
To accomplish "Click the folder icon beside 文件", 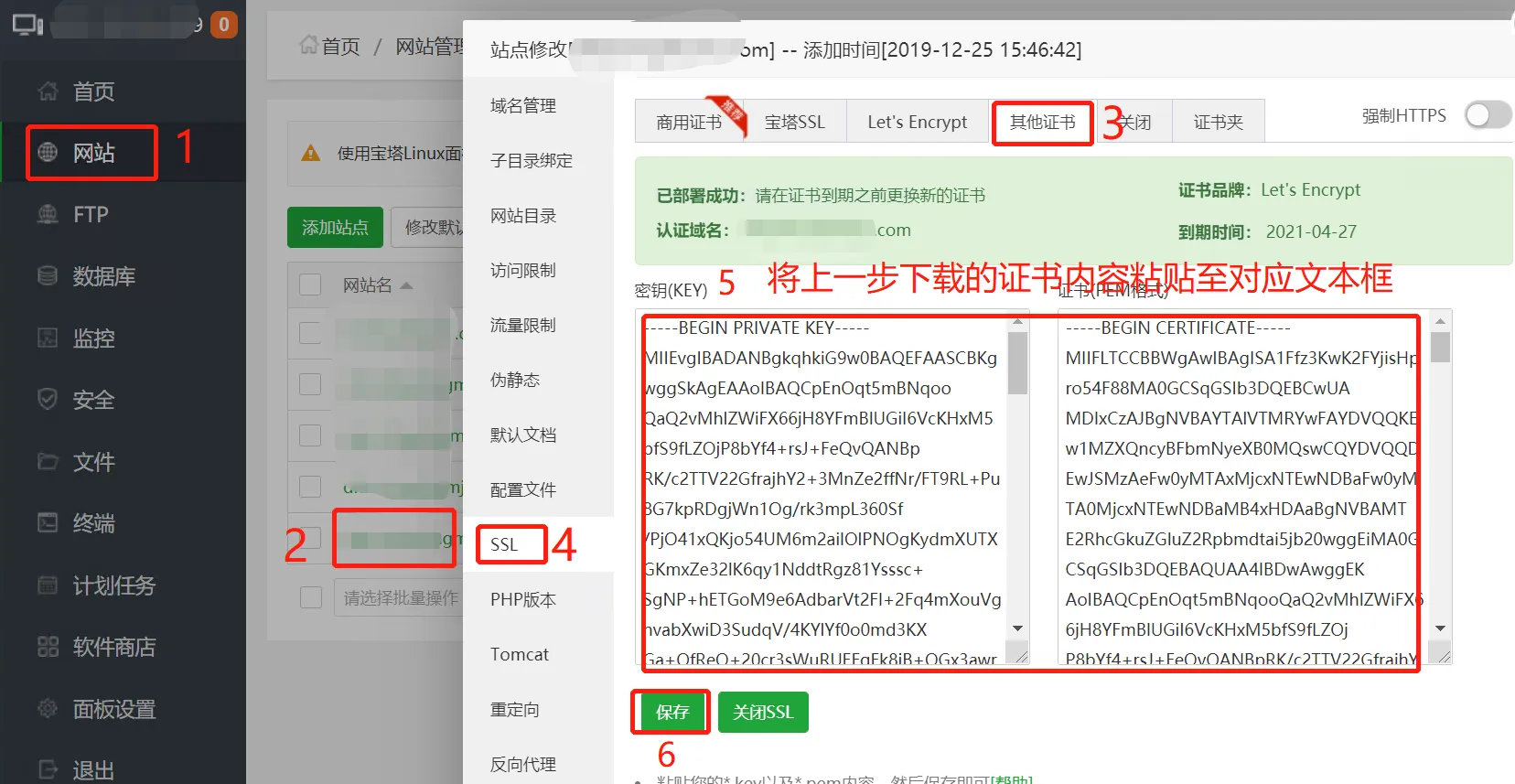I will click(48, 461).
